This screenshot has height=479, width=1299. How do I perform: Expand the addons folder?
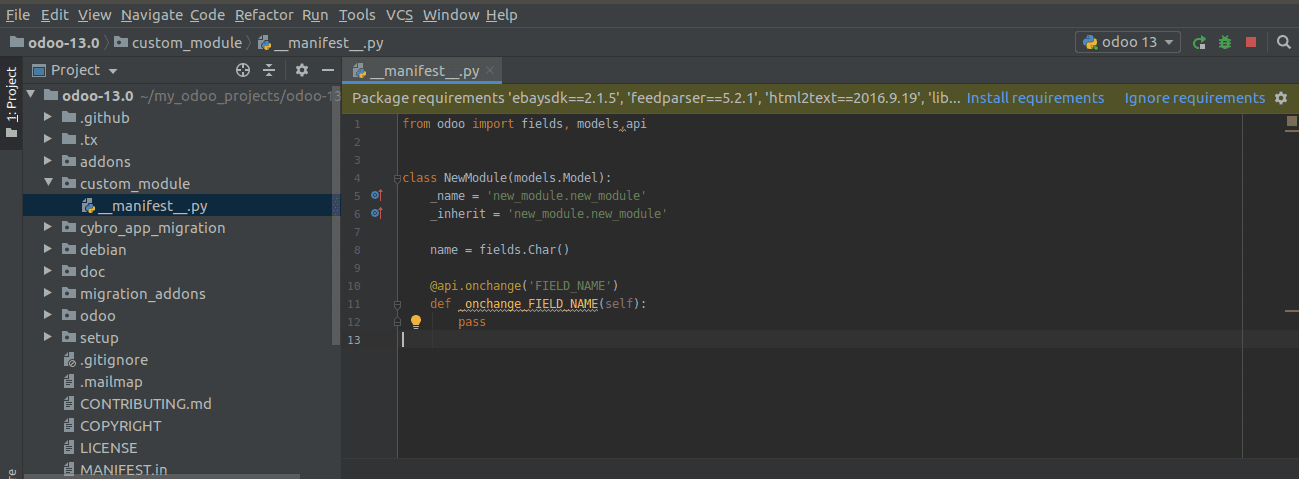click(48, 162)
